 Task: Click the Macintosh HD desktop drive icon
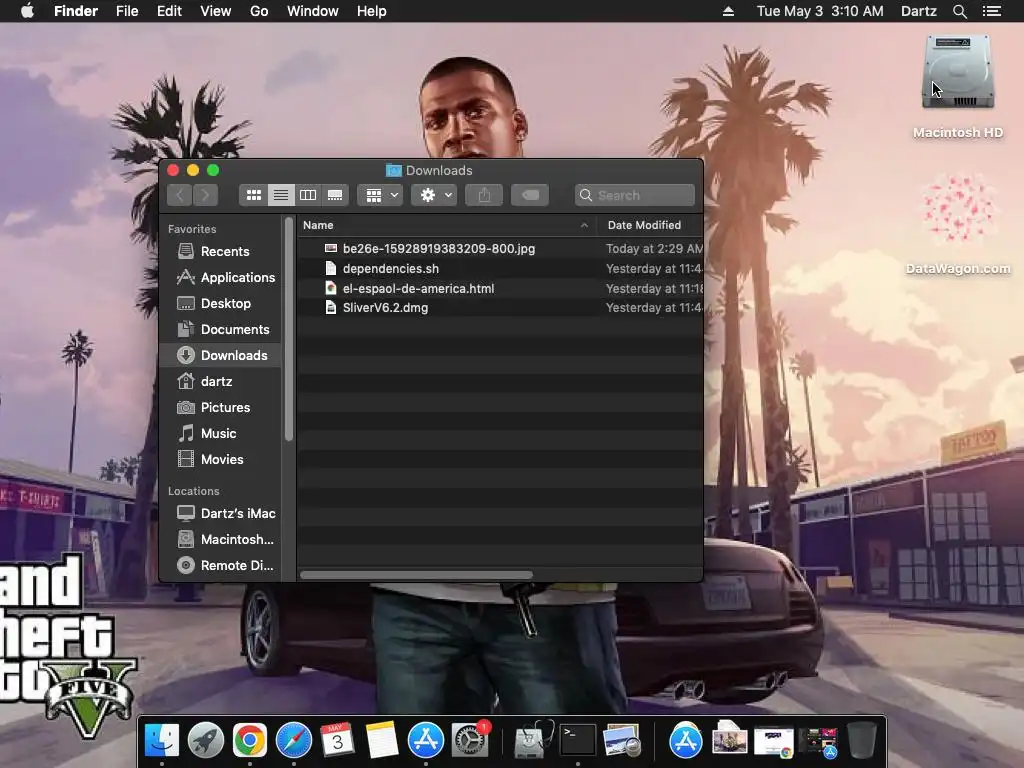958,73
